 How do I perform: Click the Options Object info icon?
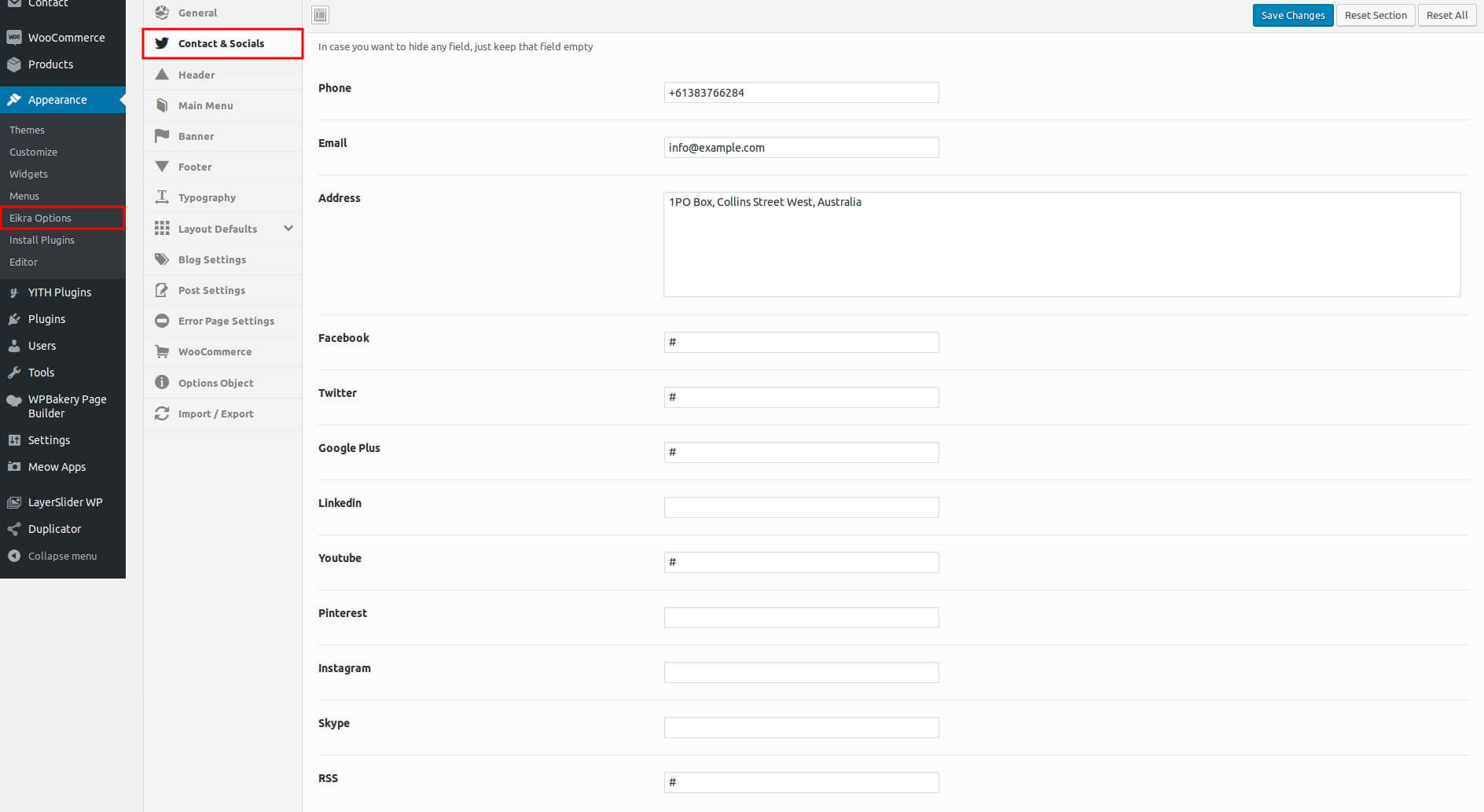pyautogui.click(x=162, y=382)
